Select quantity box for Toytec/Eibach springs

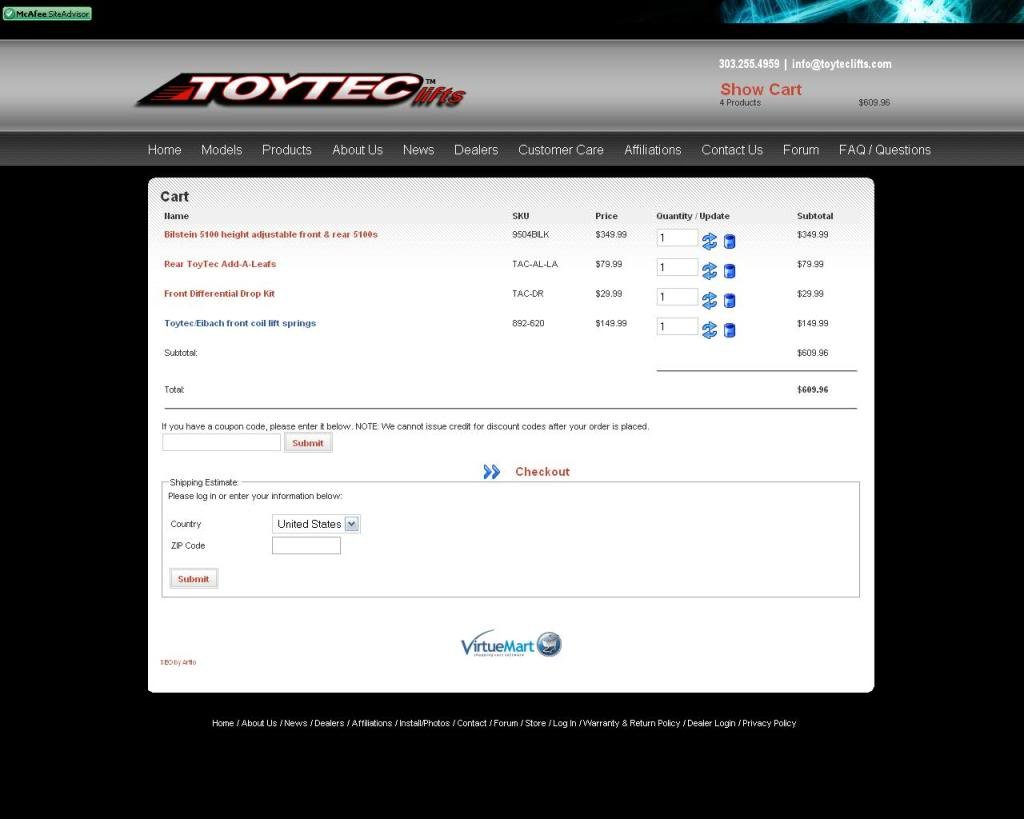(x=677, y=326)
